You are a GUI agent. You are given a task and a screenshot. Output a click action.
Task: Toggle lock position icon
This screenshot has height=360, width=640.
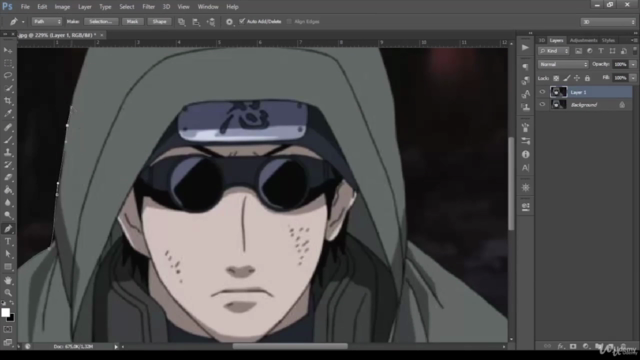577,78
